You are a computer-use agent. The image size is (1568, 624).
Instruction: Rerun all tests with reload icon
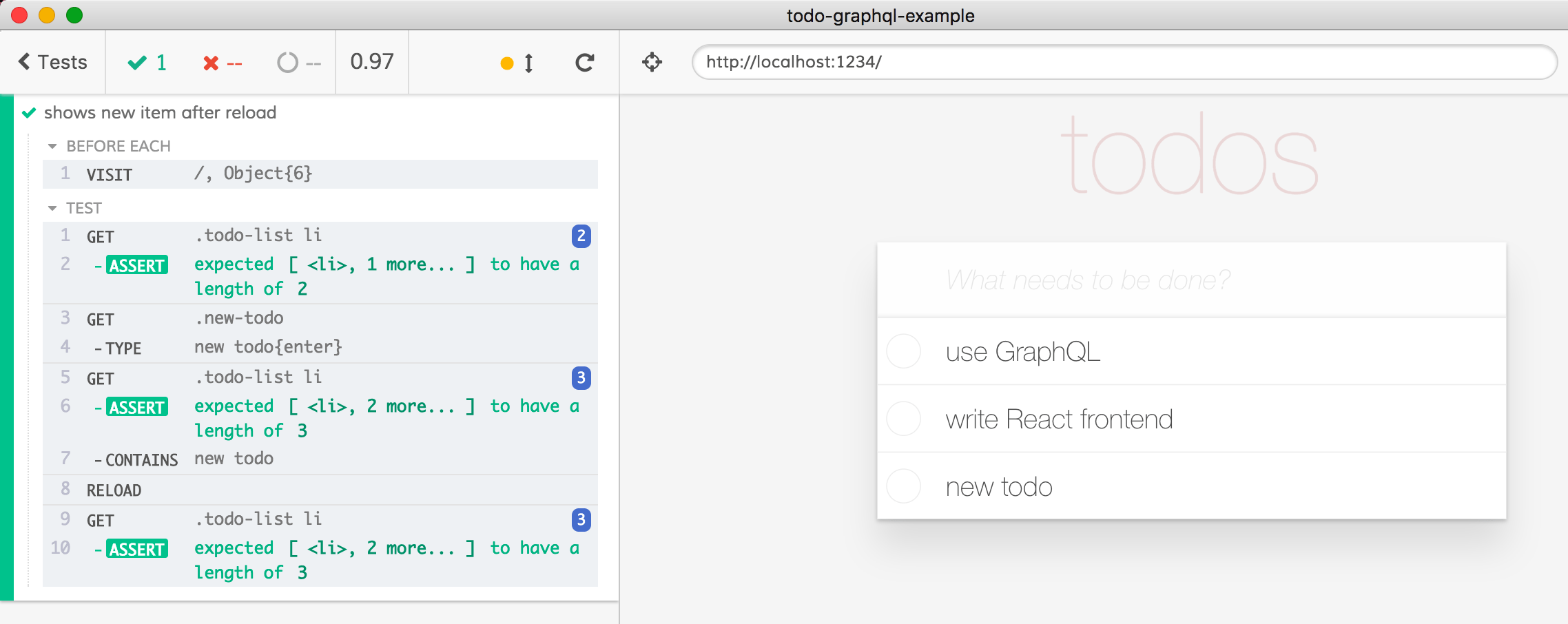pos(585,63)
